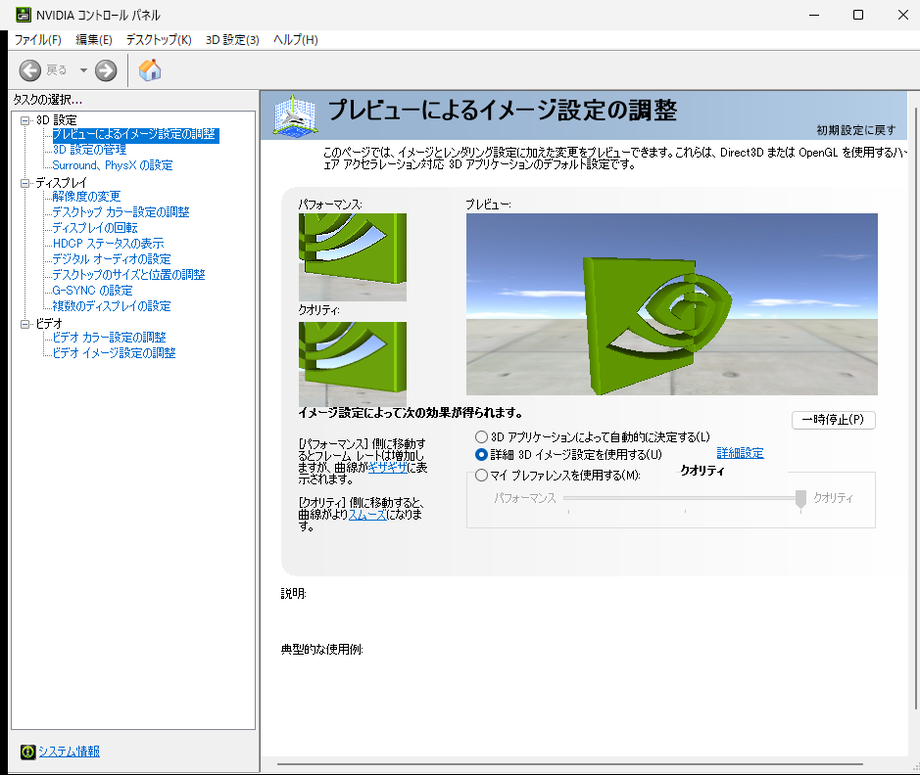Open the ギザギザ help link
Viewport: 920px width, 775px height.
tap(387, 468)
